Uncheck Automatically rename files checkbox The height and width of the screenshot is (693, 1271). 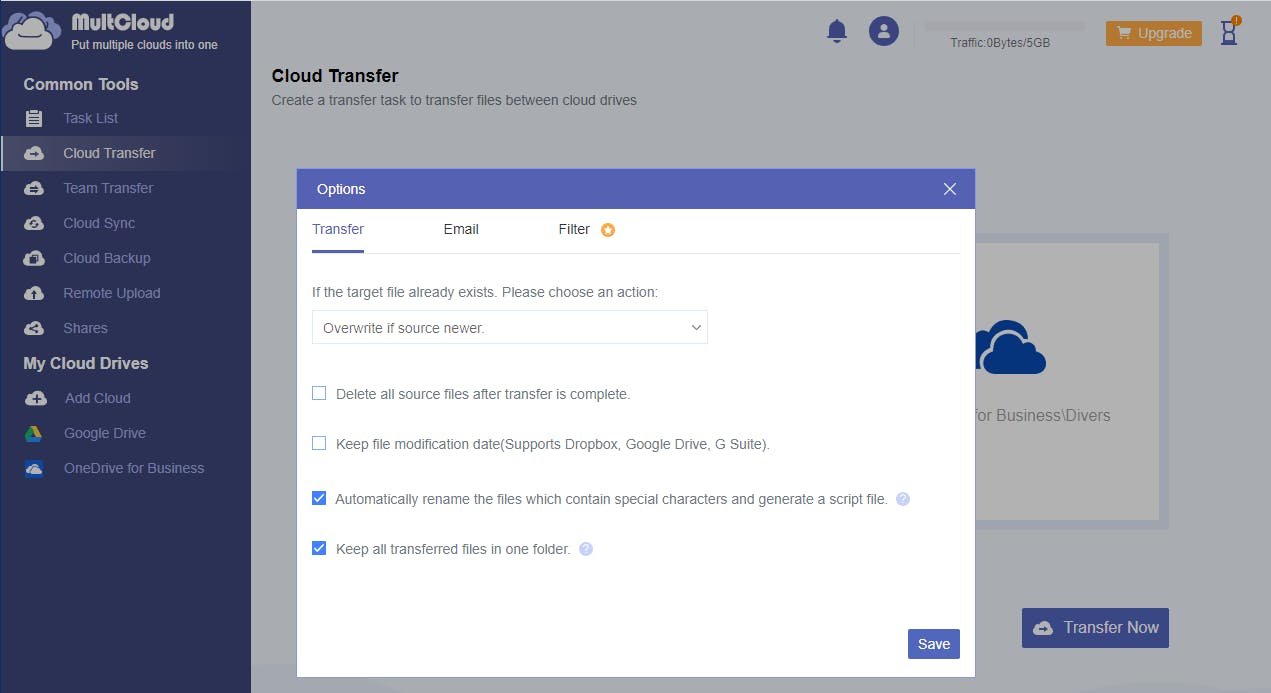click(x=319, y=498)
